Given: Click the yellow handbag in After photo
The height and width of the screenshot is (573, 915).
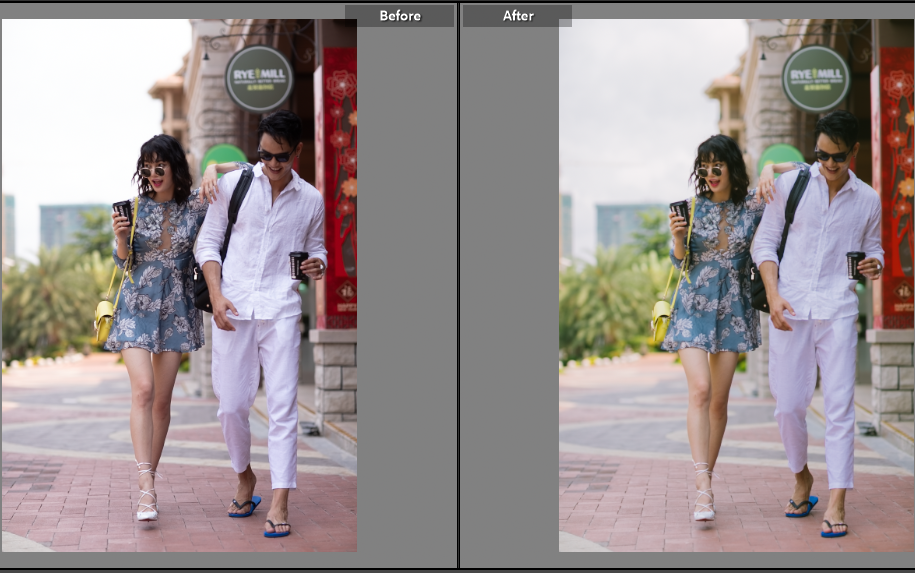Looking at the screenshot, I should pyautogui.click(x=661, y=320).
